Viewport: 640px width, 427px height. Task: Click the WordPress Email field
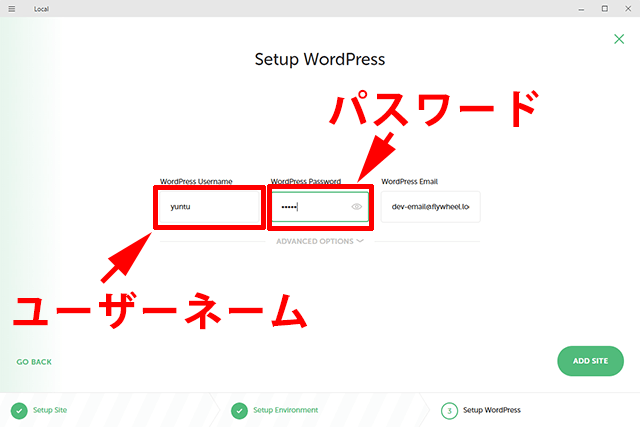click(x=430, y=207)
